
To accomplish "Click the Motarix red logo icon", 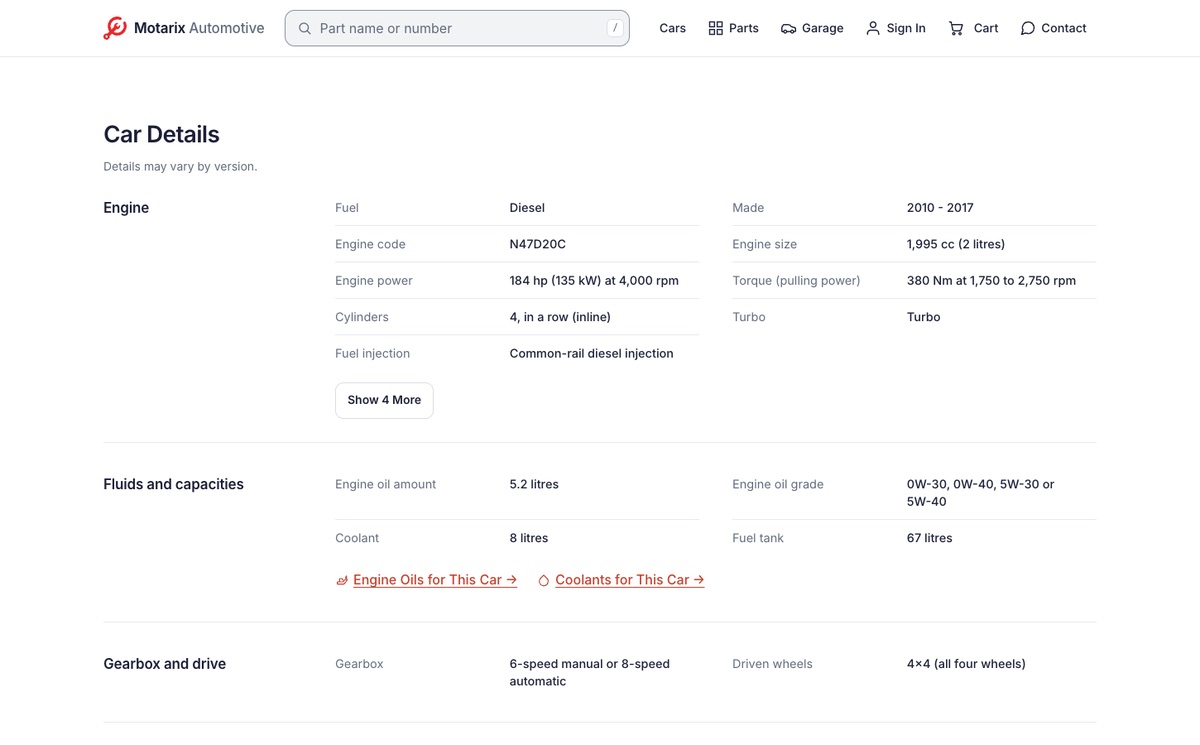I will (x=115, y=28).
